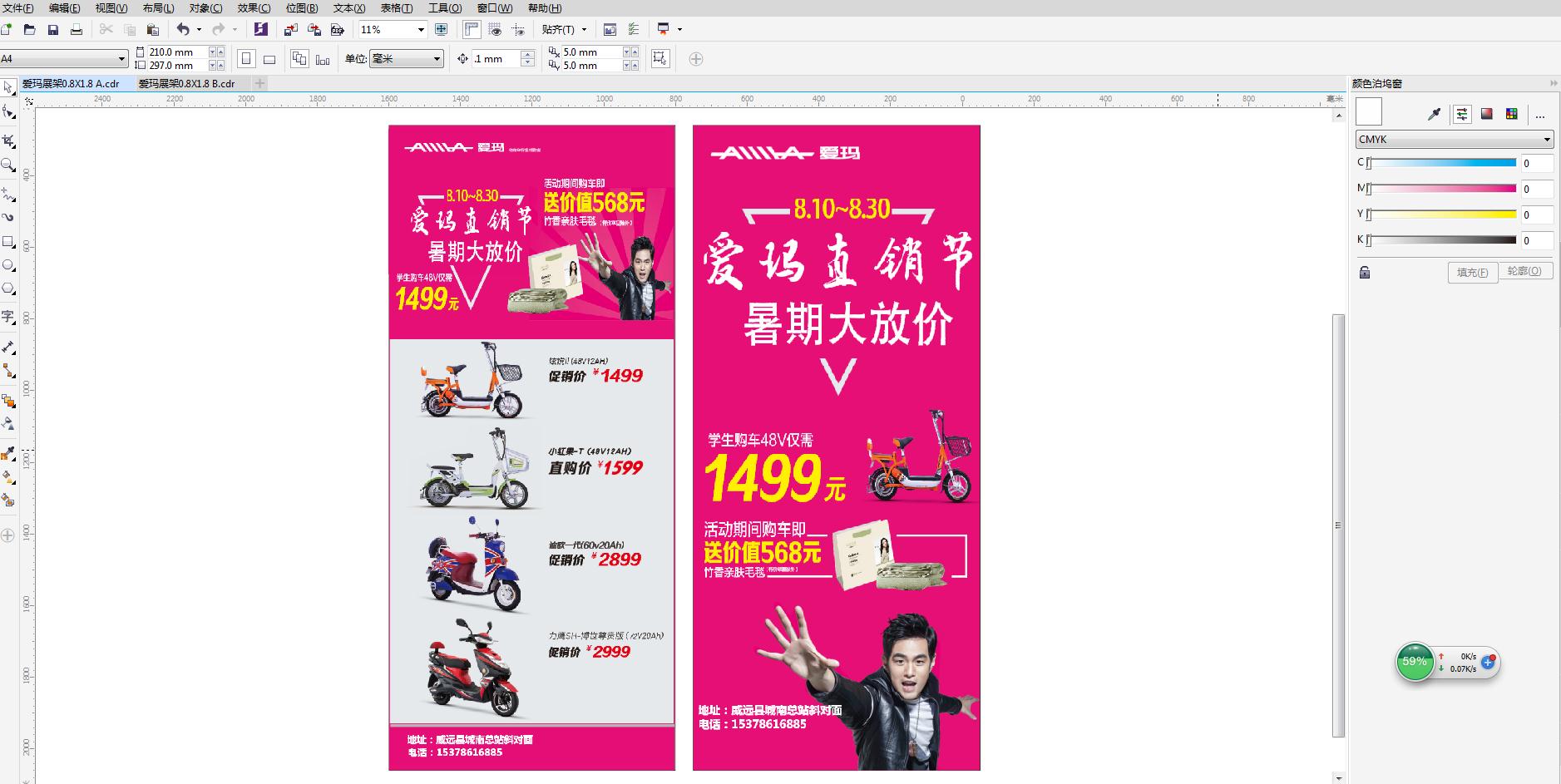Open the 文件(F) menu
Screen dimensions: 1561x784
(x=17, y=7)
